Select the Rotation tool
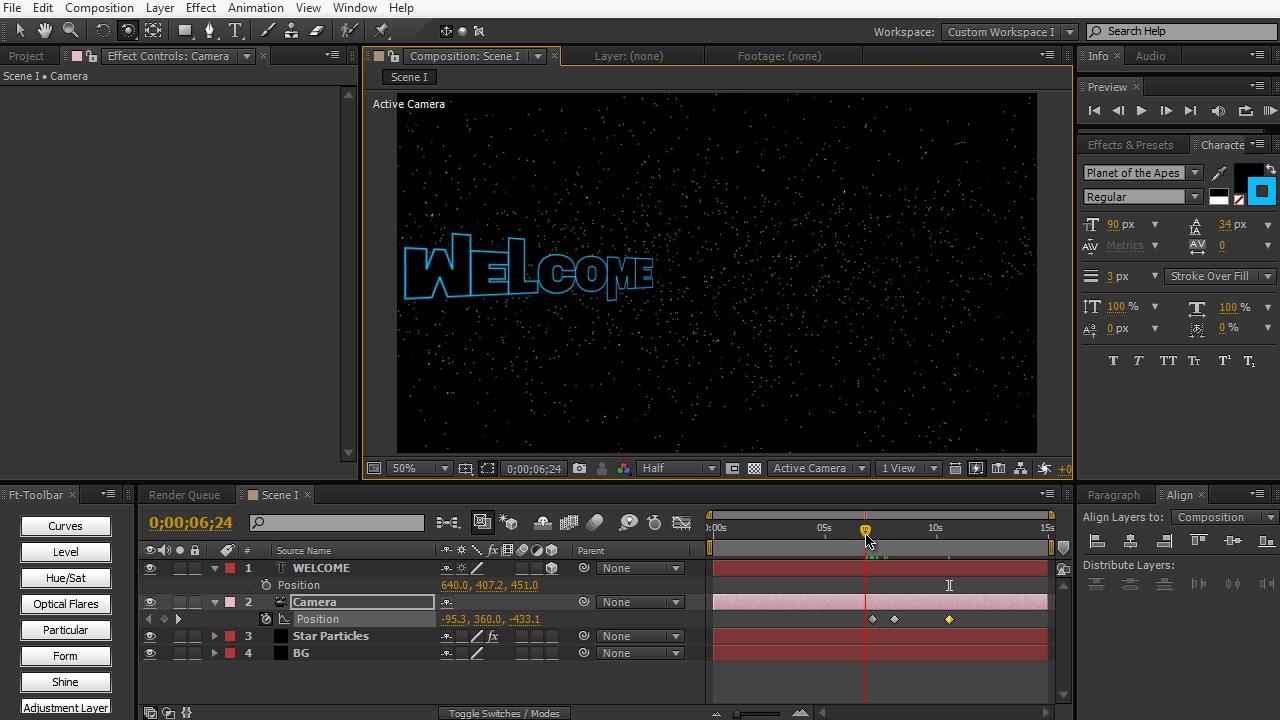The width and height of the screenshot is (1280, 720). tap(102, 31)
